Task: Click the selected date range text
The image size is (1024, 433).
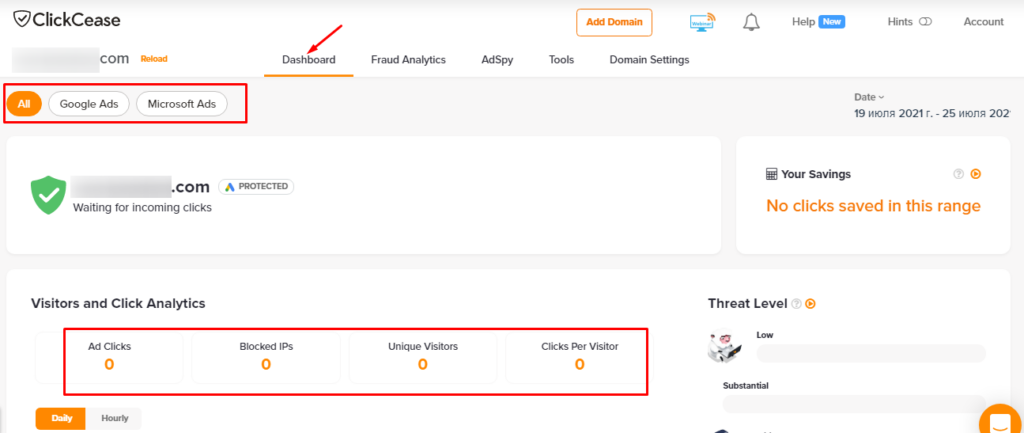Action: pos(933,113)
